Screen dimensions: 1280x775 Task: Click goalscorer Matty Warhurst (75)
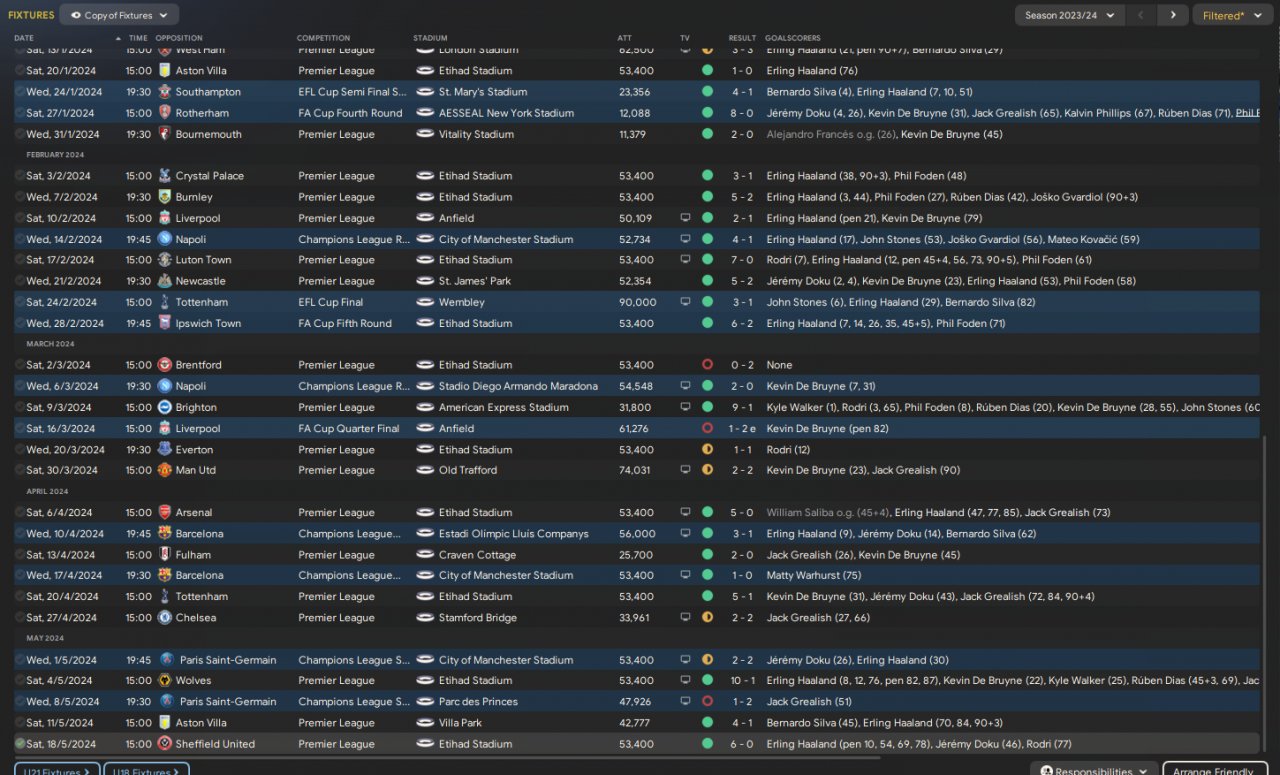814,575
